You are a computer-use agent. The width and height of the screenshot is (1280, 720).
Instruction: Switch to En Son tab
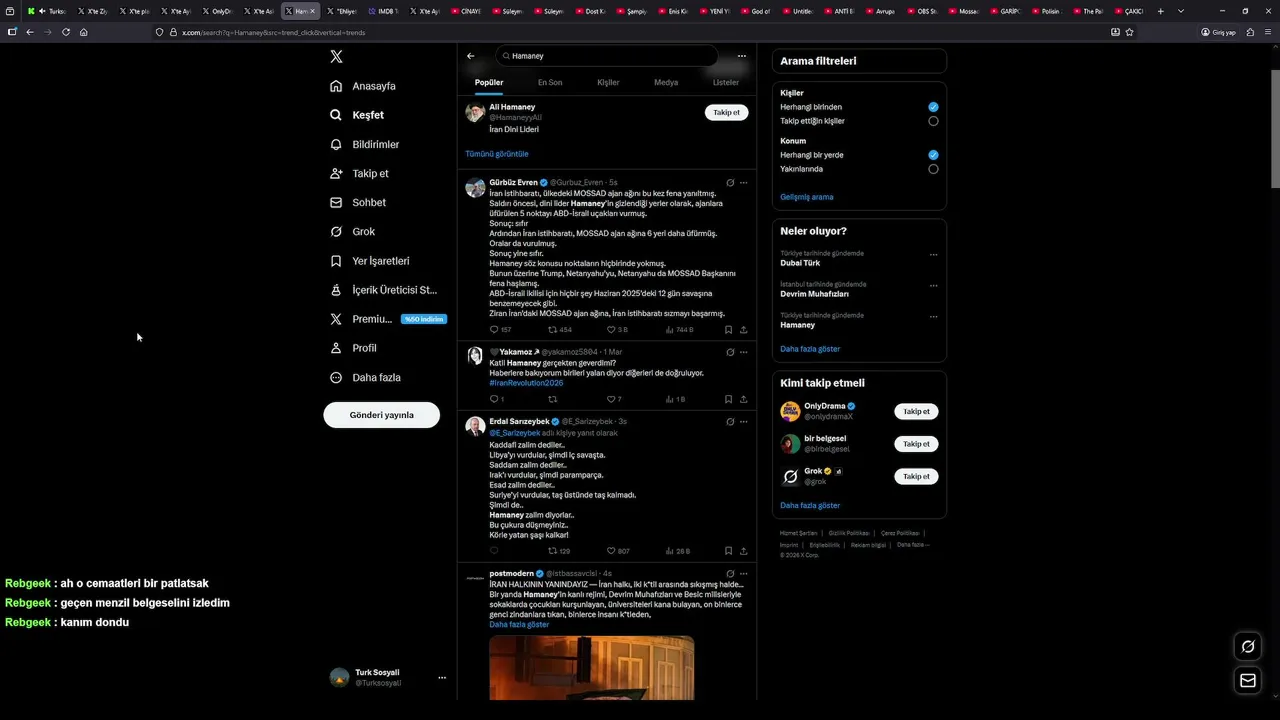[550, 82]
